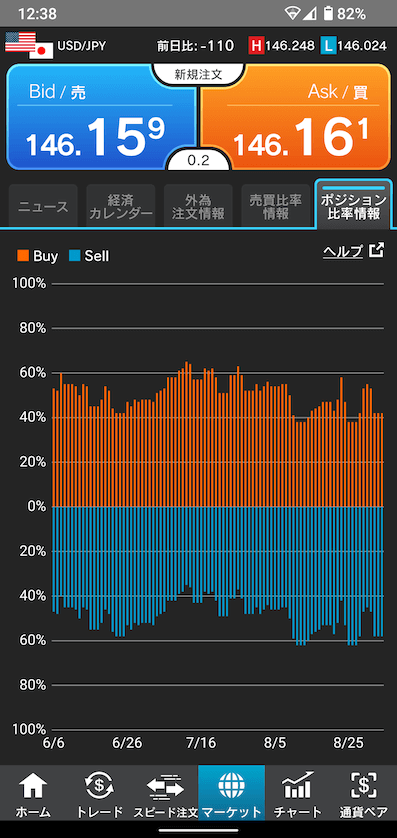This screenshot has width=397, height=838.
Task: Switch to the ニュース tab
Action: (x=43, y=206)
